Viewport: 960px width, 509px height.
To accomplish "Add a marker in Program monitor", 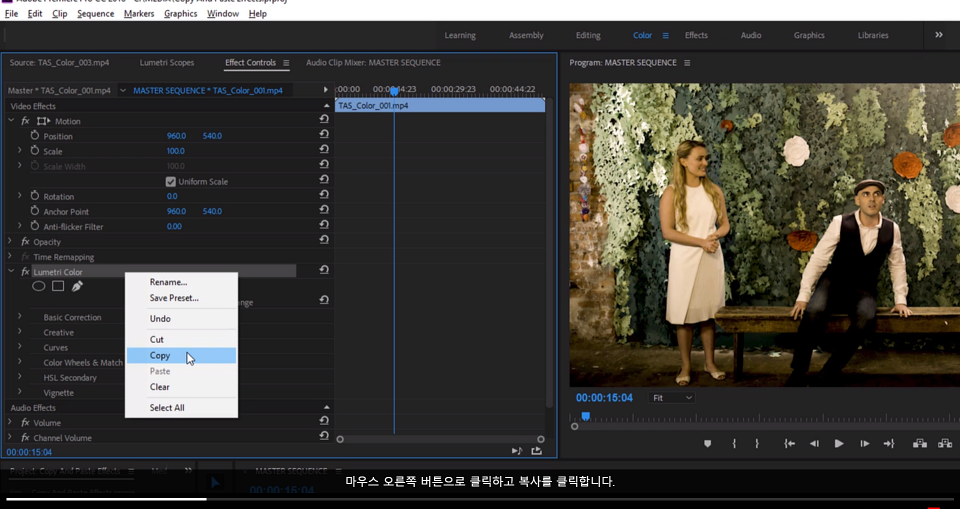I will pos(708,443).
